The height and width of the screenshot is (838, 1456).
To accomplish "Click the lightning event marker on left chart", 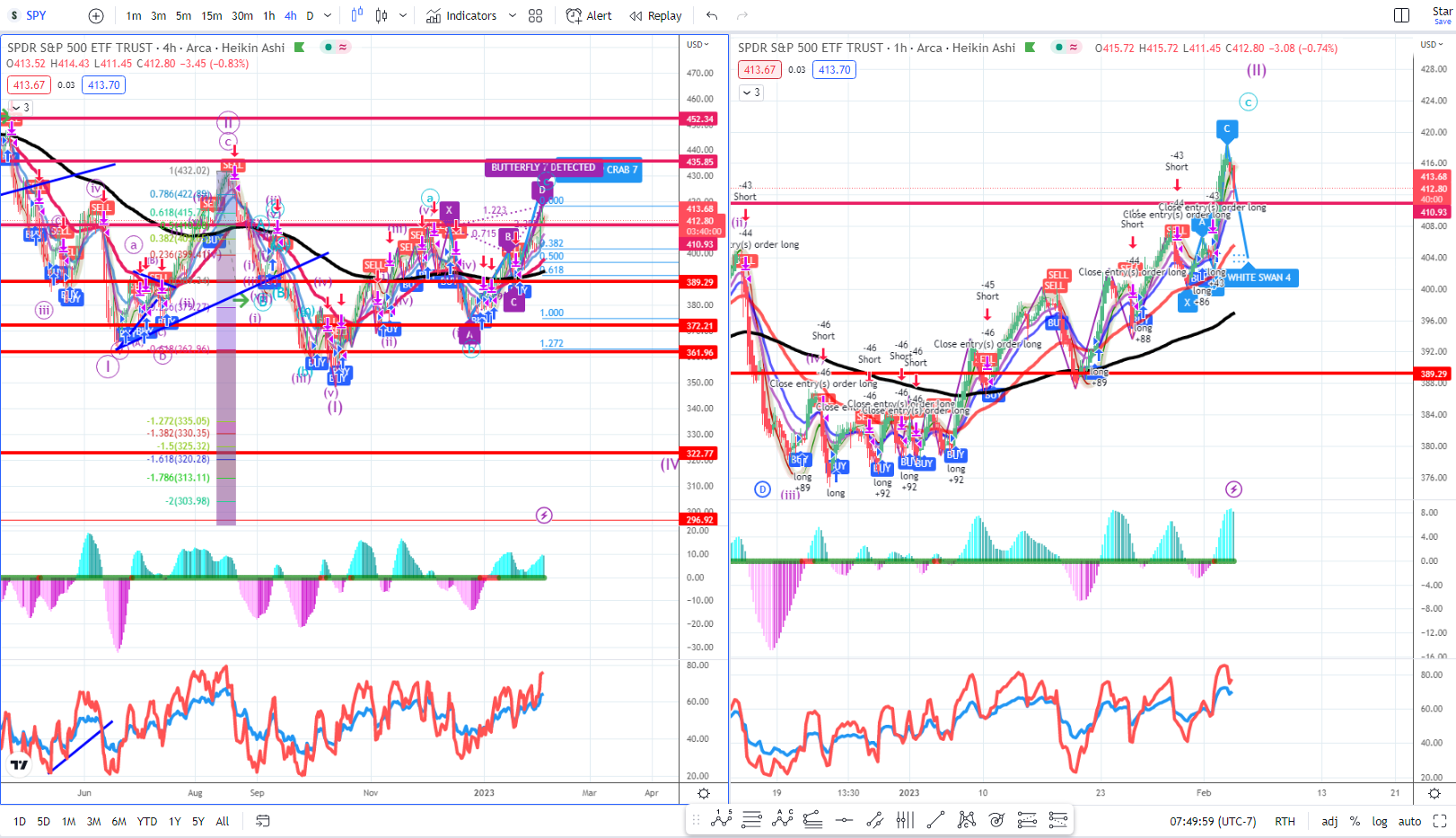I will pos(544,516).
